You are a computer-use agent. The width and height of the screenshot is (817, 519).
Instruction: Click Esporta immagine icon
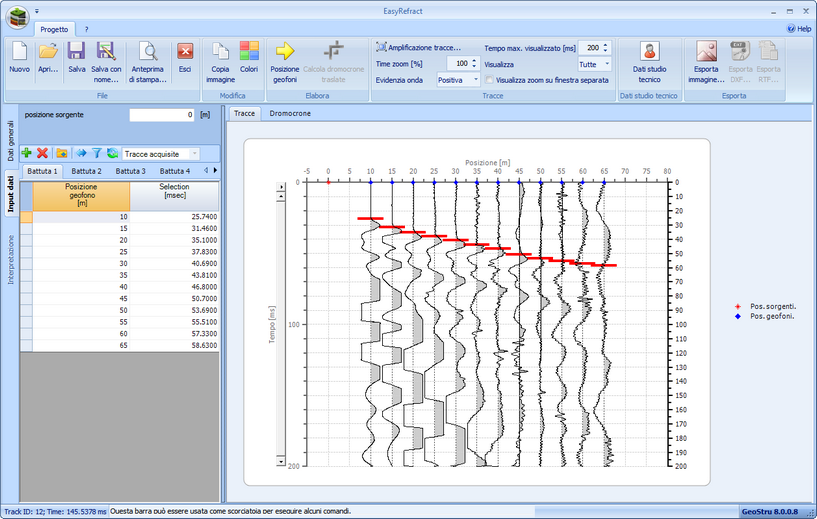click(x=707, y=51)
